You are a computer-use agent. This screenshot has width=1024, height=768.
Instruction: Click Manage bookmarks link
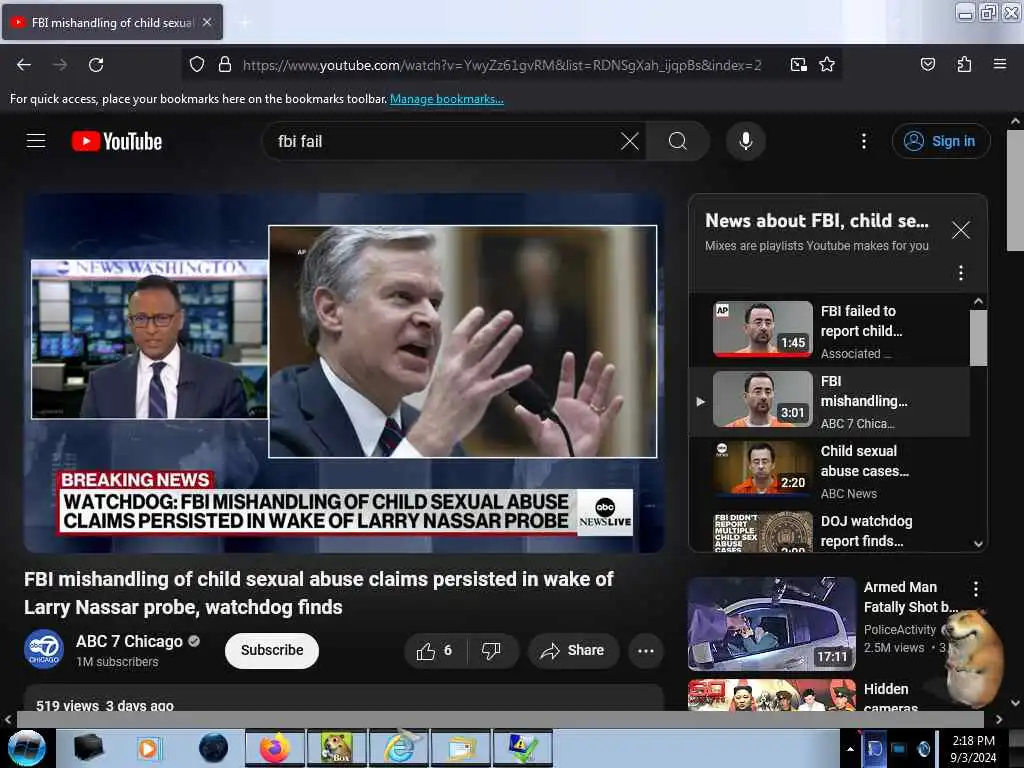[x=447, y=99]
